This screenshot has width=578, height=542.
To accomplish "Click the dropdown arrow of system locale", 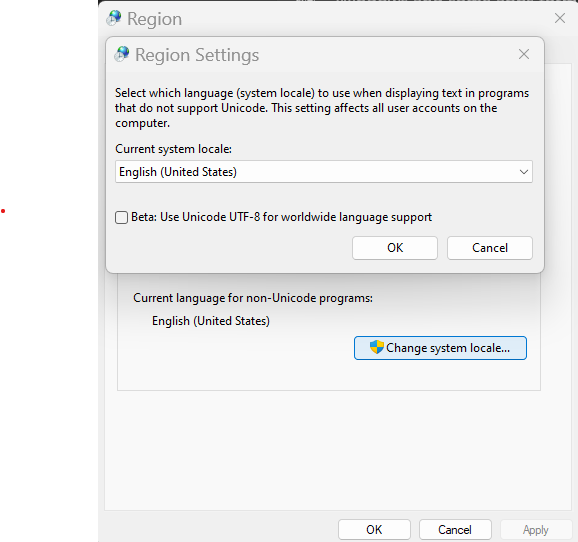I will click(x=523, y=172).
